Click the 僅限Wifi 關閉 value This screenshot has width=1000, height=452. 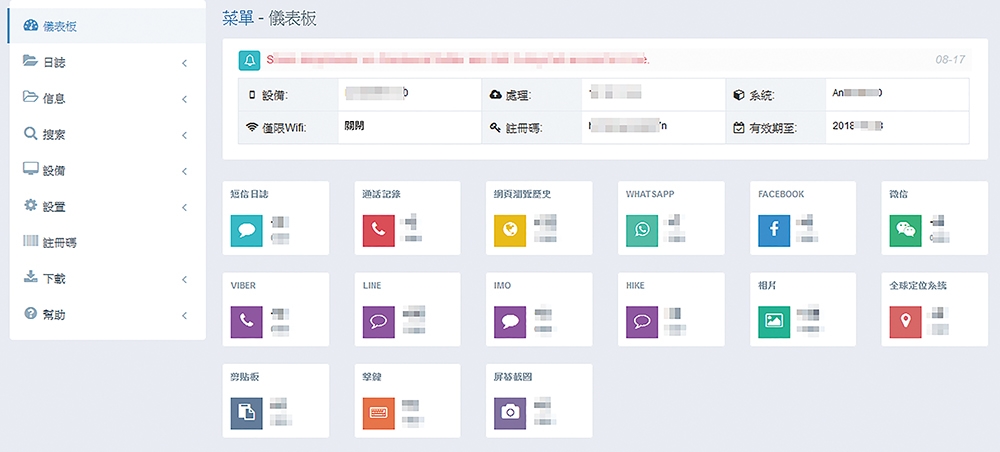click(354, 126)
